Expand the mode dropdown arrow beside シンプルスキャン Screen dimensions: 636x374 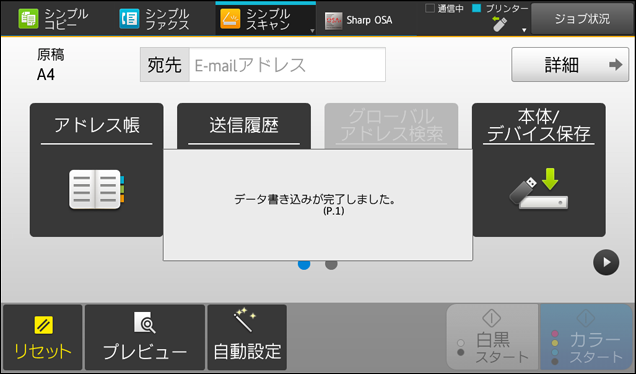[312, 31]
